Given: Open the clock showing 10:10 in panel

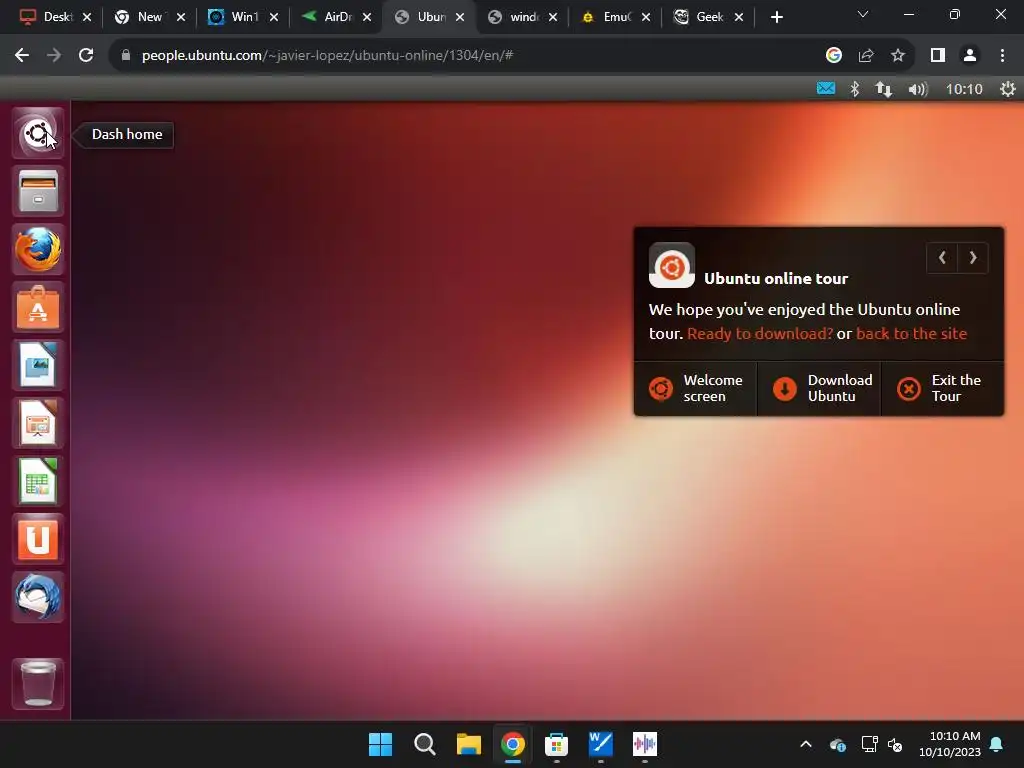Looking at the screenshot, I should [964, 89].
